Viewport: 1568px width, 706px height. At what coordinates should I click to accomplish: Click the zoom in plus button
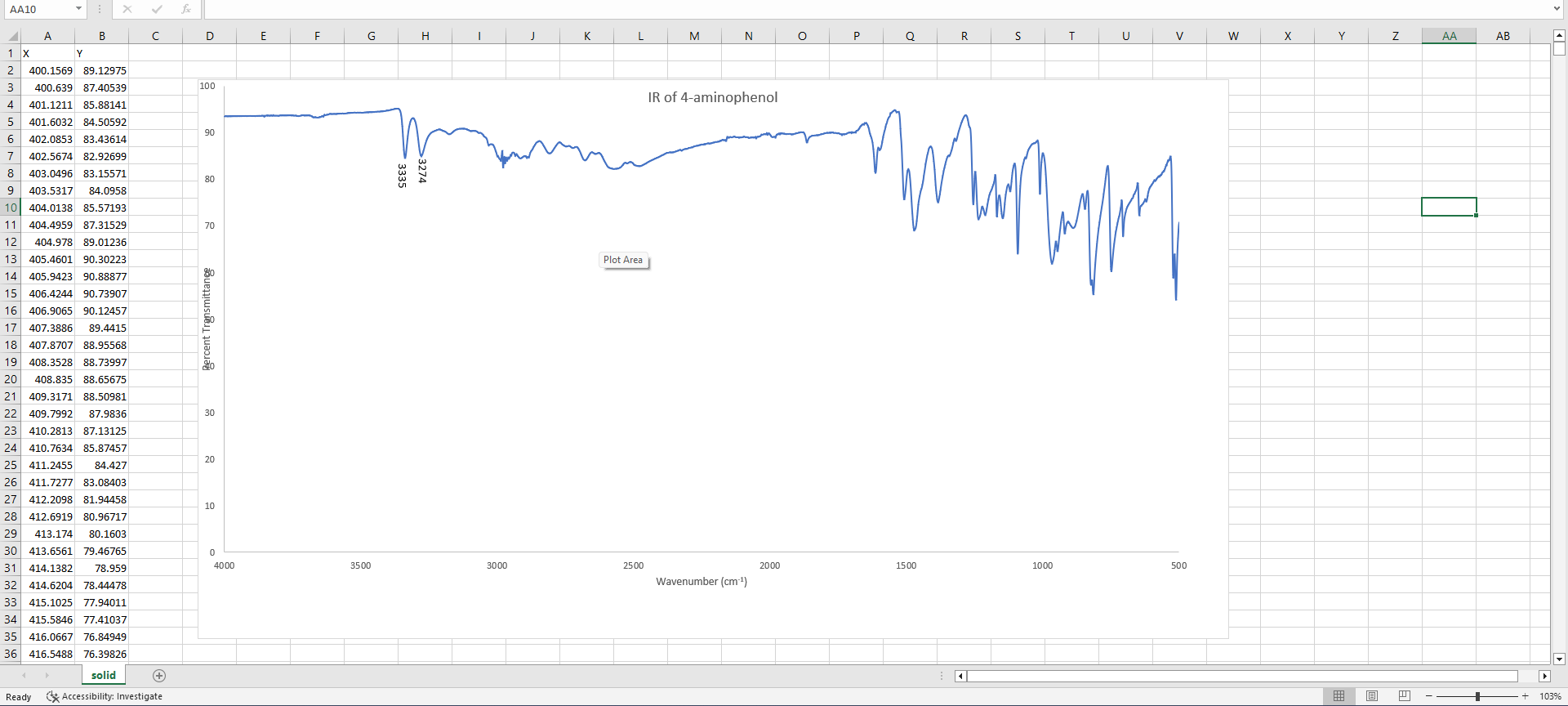click(x=1525, y=696)
